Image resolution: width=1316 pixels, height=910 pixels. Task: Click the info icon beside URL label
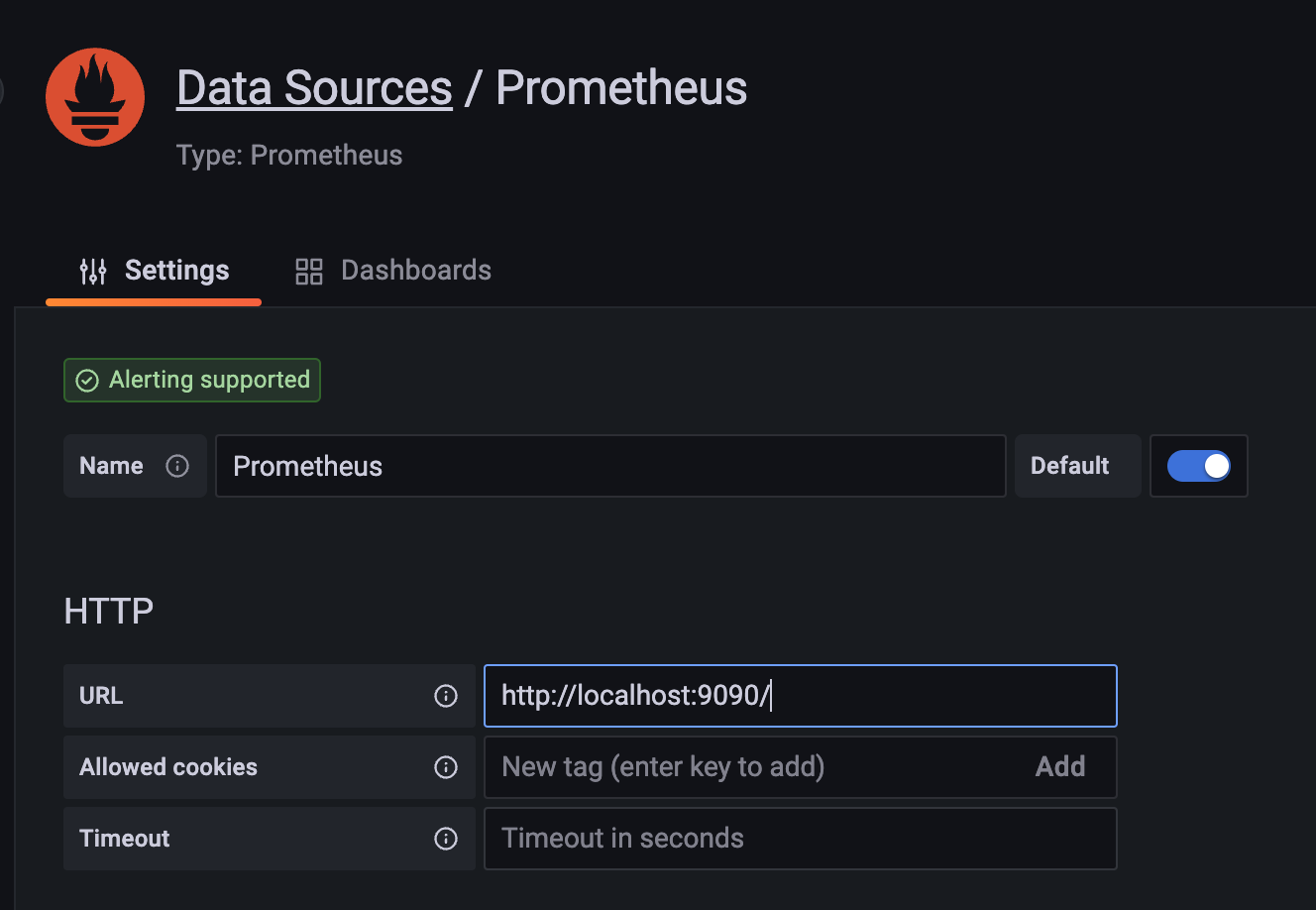pos(446,696)
